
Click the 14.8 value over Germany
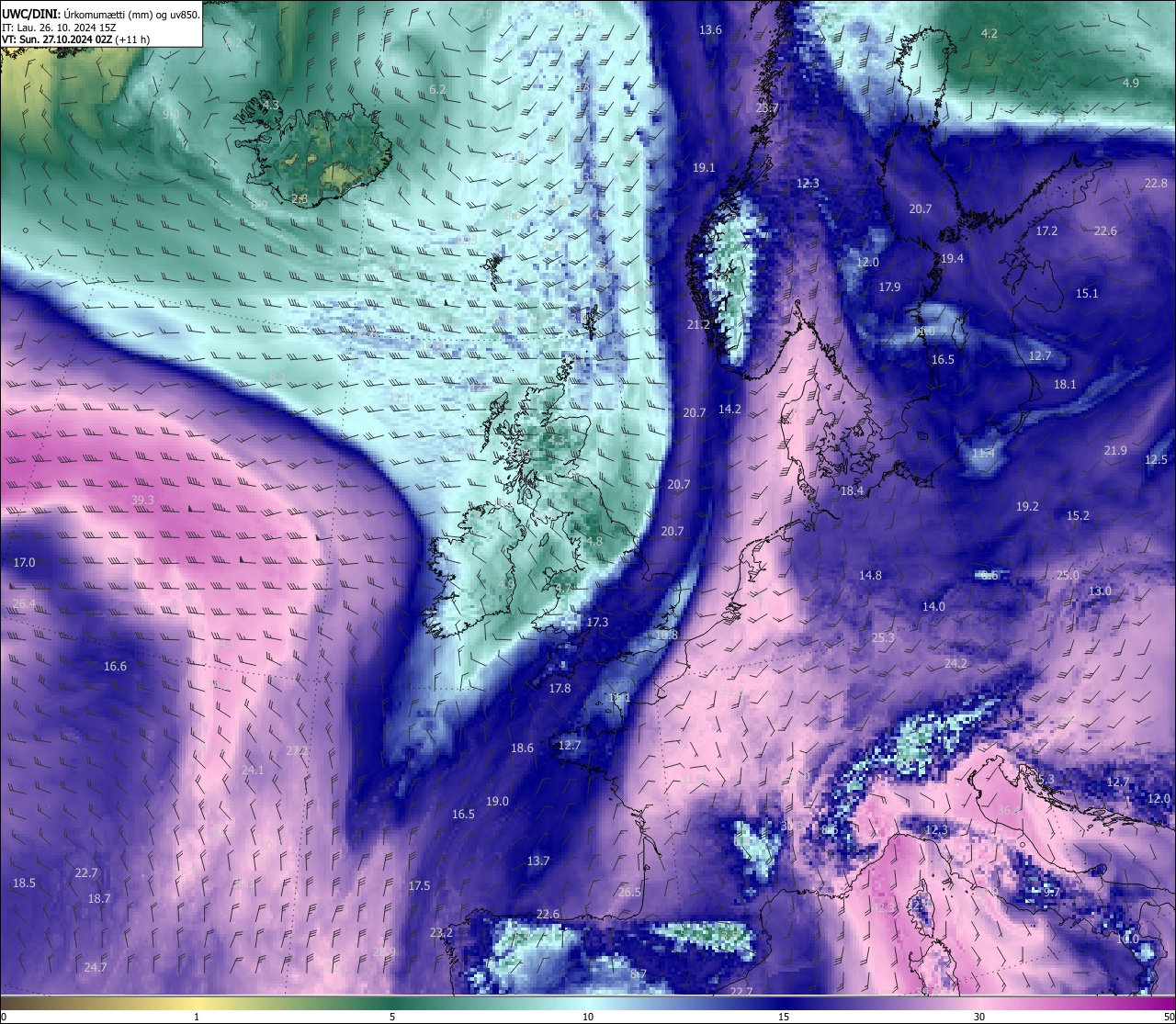pos(870,576)
